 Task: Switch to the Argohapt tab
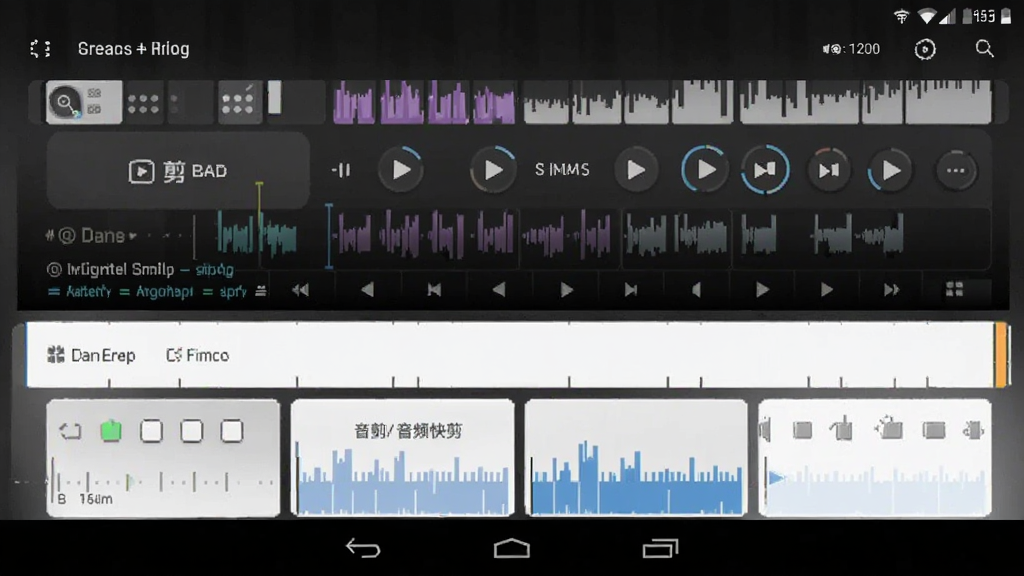point(157,291)
